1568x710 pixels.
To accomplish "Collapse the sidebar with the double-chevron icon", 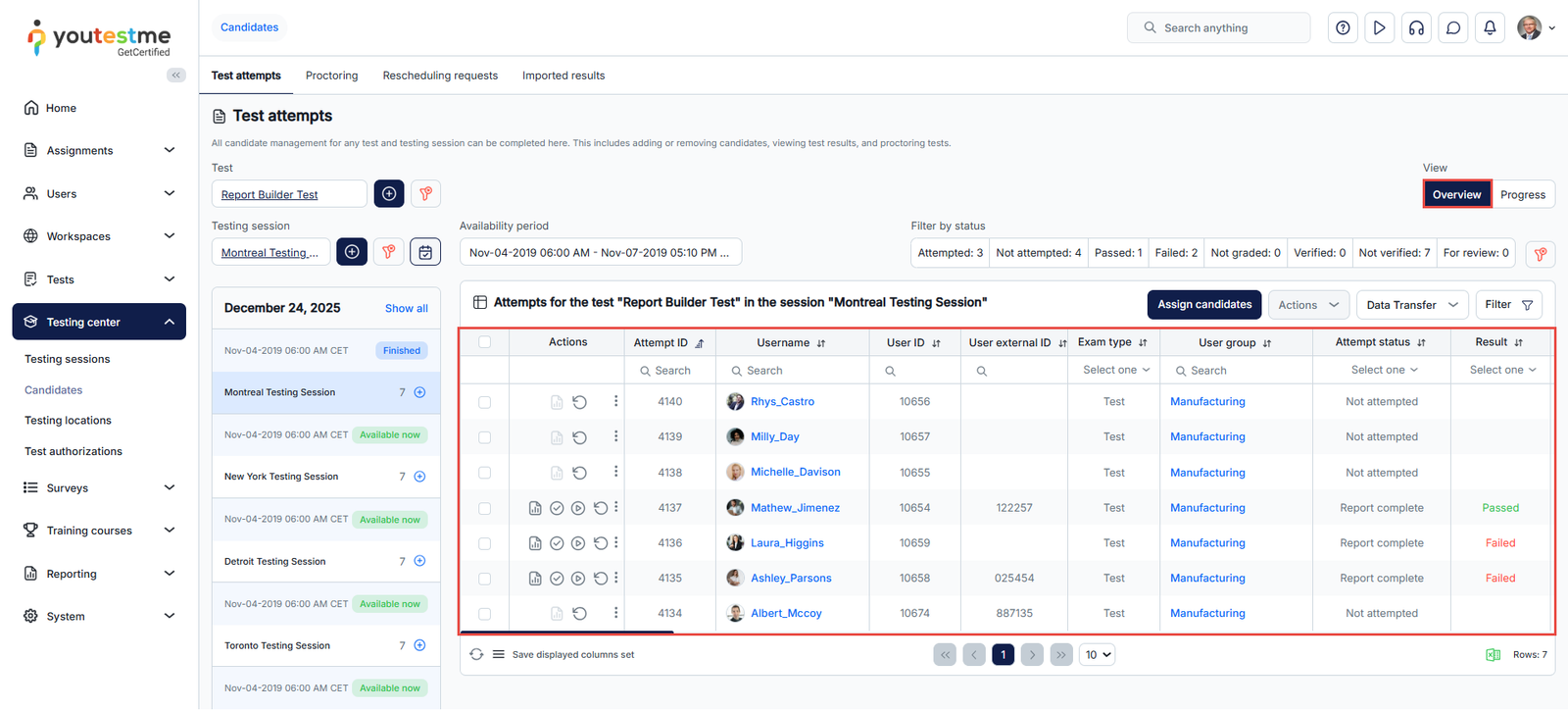I will tap(176, 75).
